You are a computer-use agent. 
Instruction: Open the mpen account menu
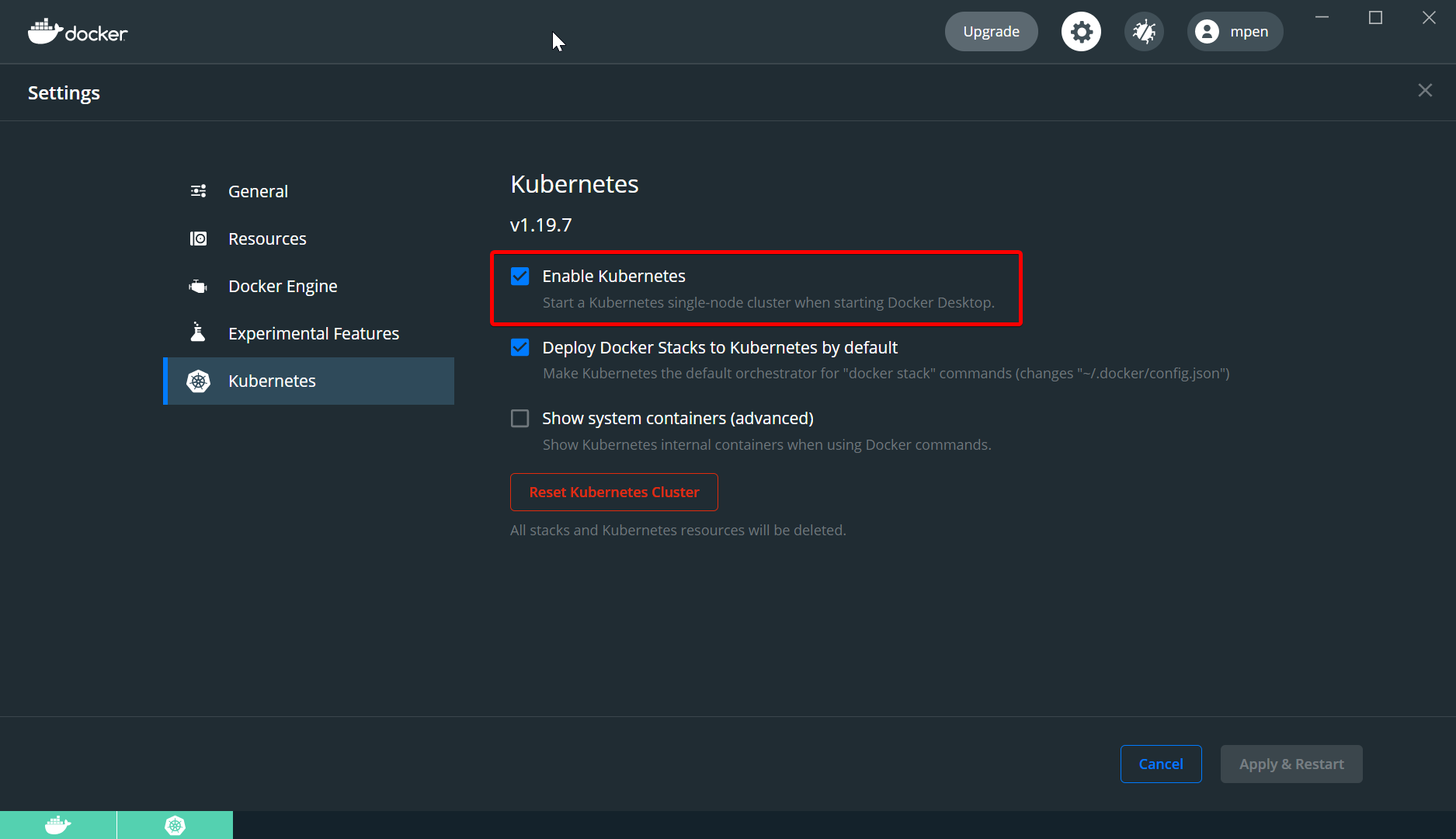pyautogui.click(x=1235, y=32)
